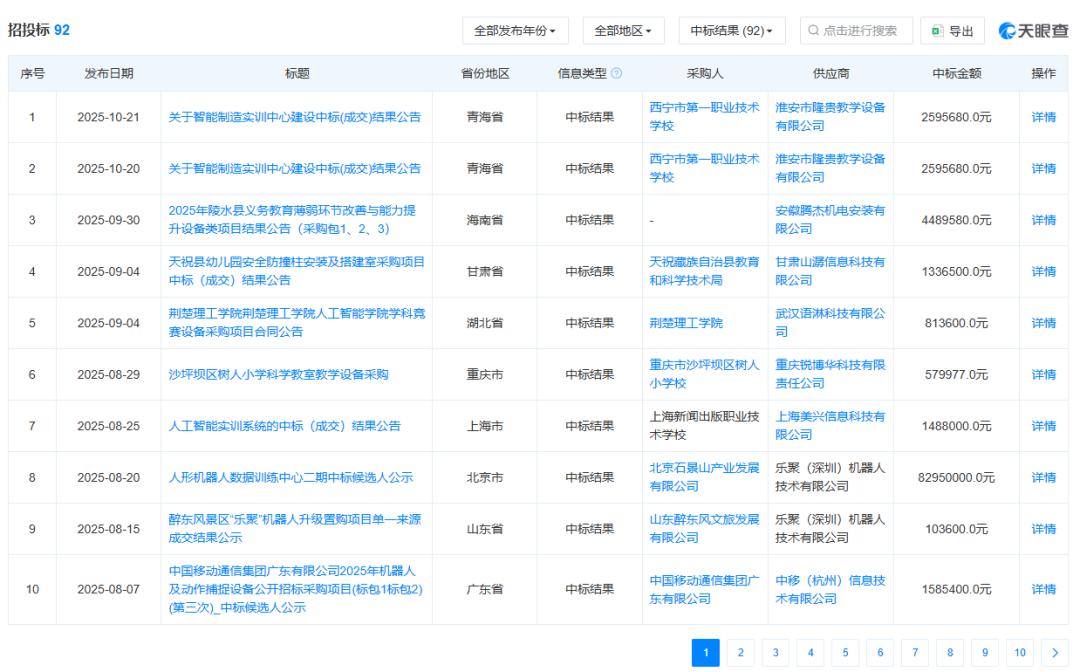Click the Tianyancha logo
Screen dimensions: 1080x672
pos(1034,31)
